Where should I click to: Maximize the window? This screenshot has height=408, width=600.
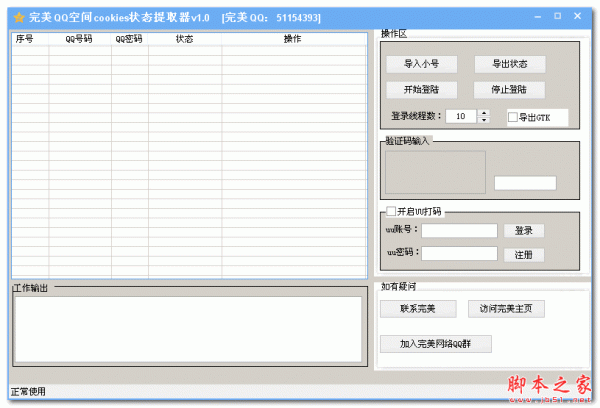click(558, 16)
